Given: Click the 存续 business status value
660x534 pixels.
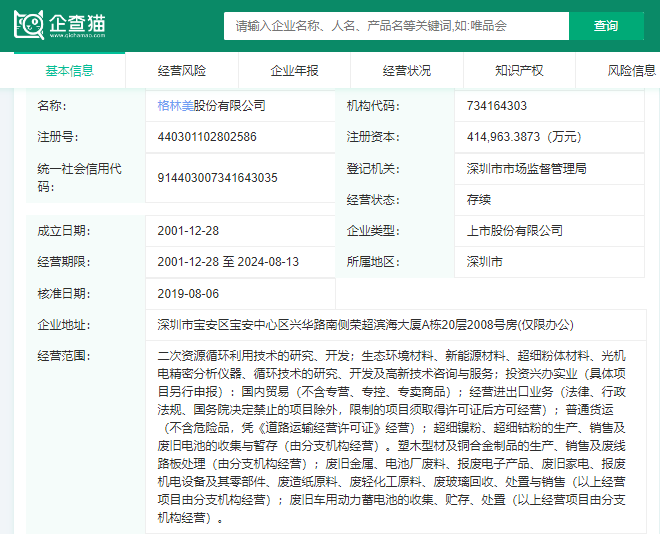Looking at the screenshot, I should (479, 199).
